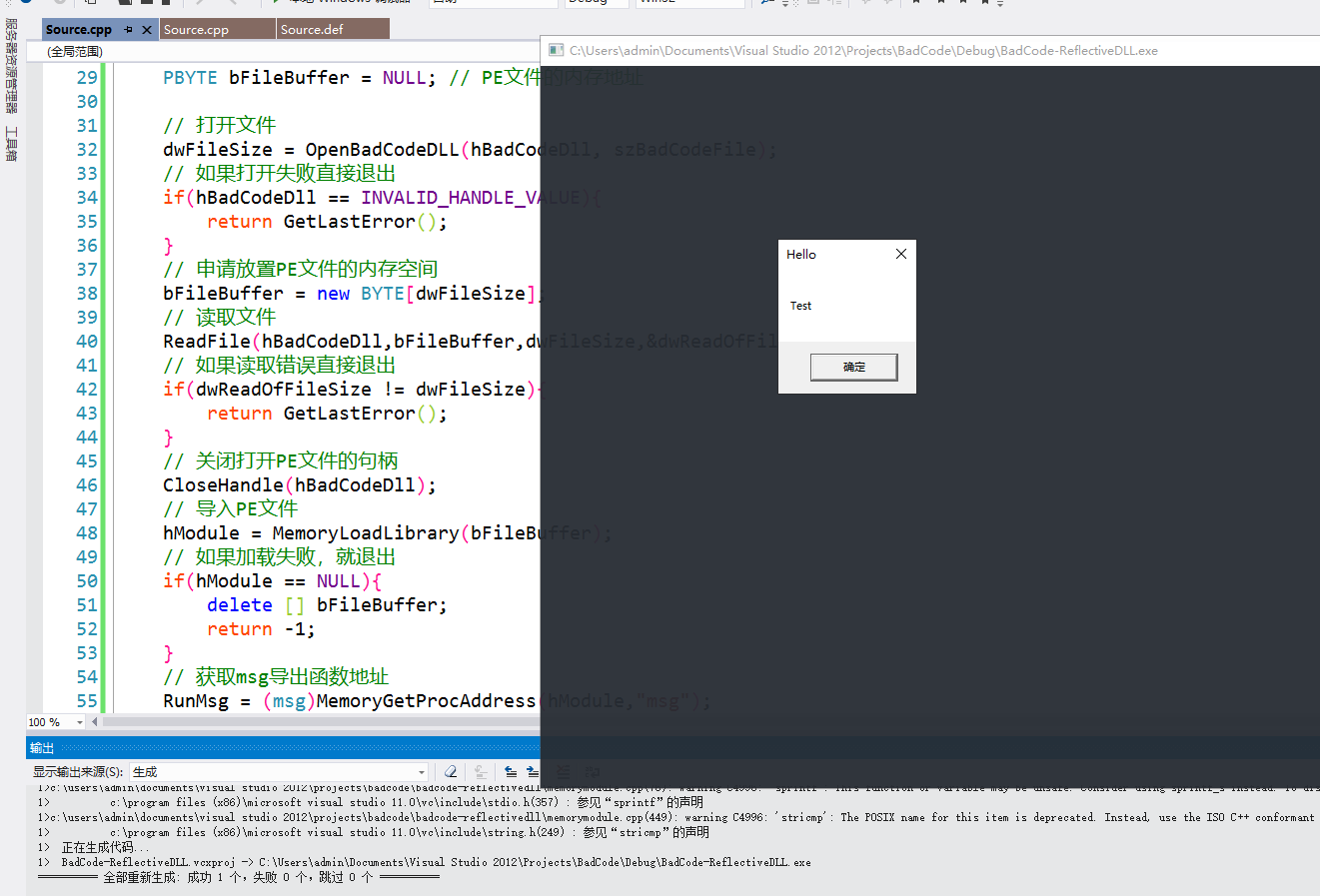Click line number 29 in the margin
This screenshot has width=1320, height=896.
(87, 78)
